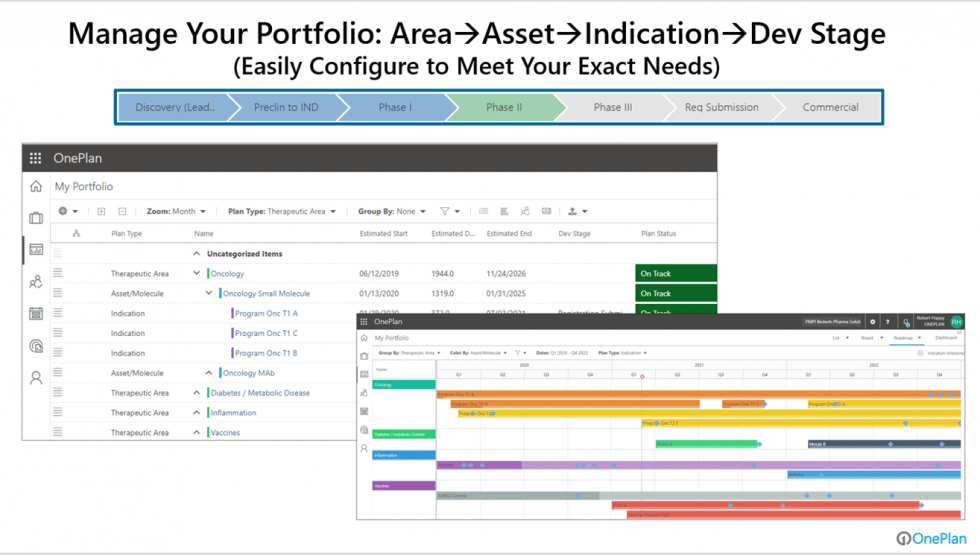
Task: Switch to the Dashboard view tab
Action: pyautogui.click(x=946, y=338)
